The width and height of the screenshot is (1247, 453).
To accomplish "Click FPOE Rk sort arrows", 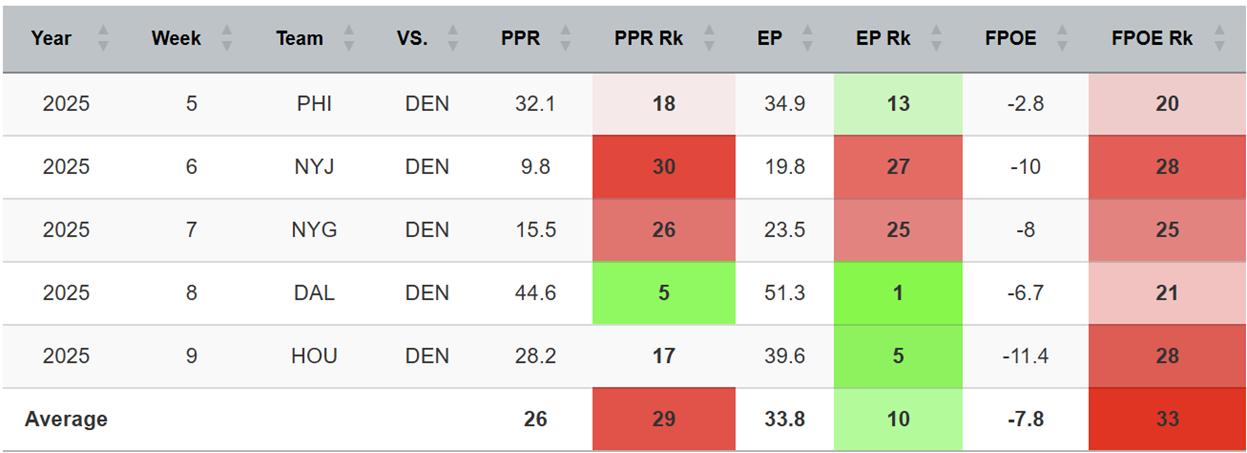I will coord(1218,39).
